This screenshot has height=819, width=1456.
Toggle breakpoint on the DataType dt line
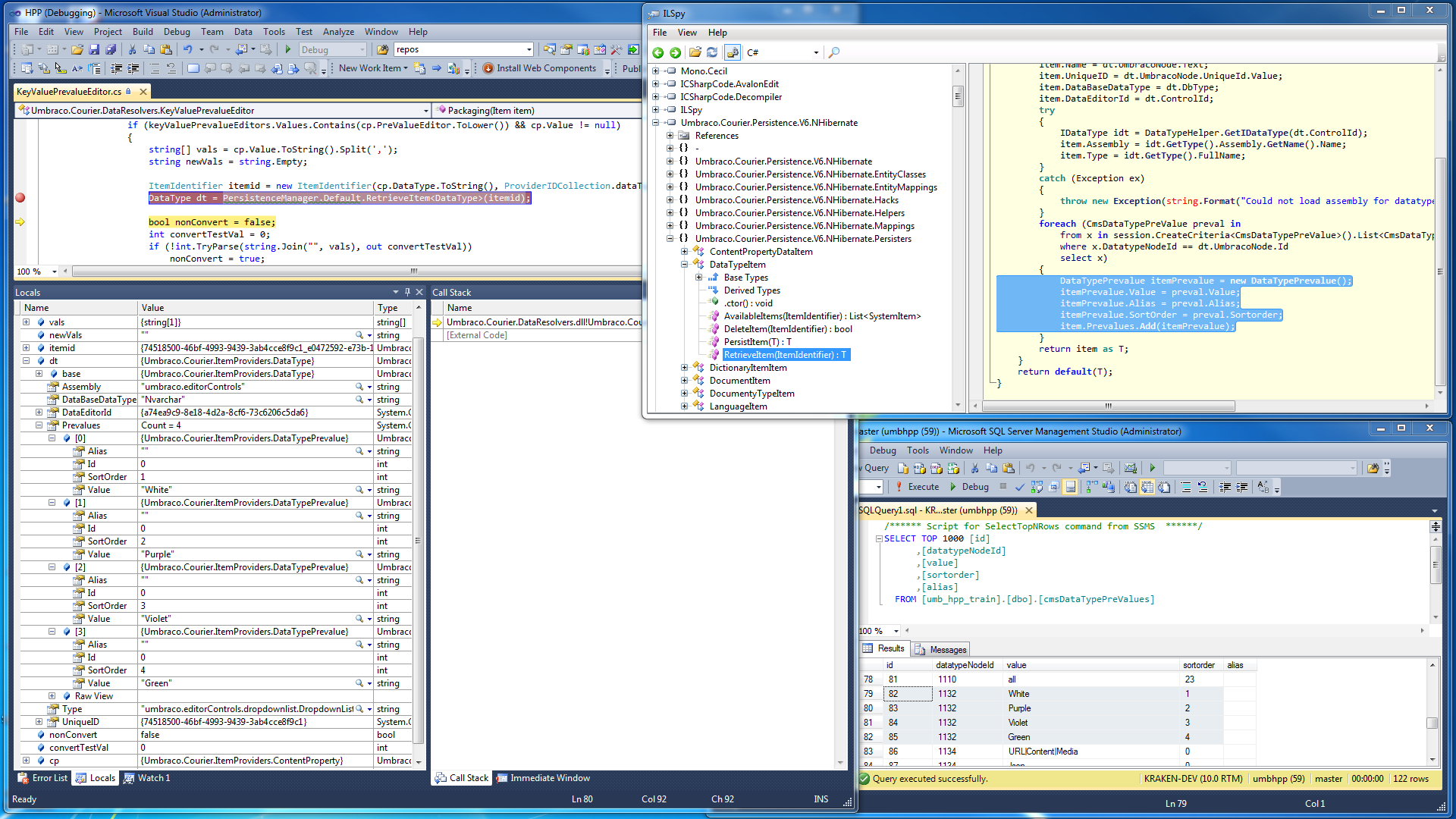tap(20, 198)
